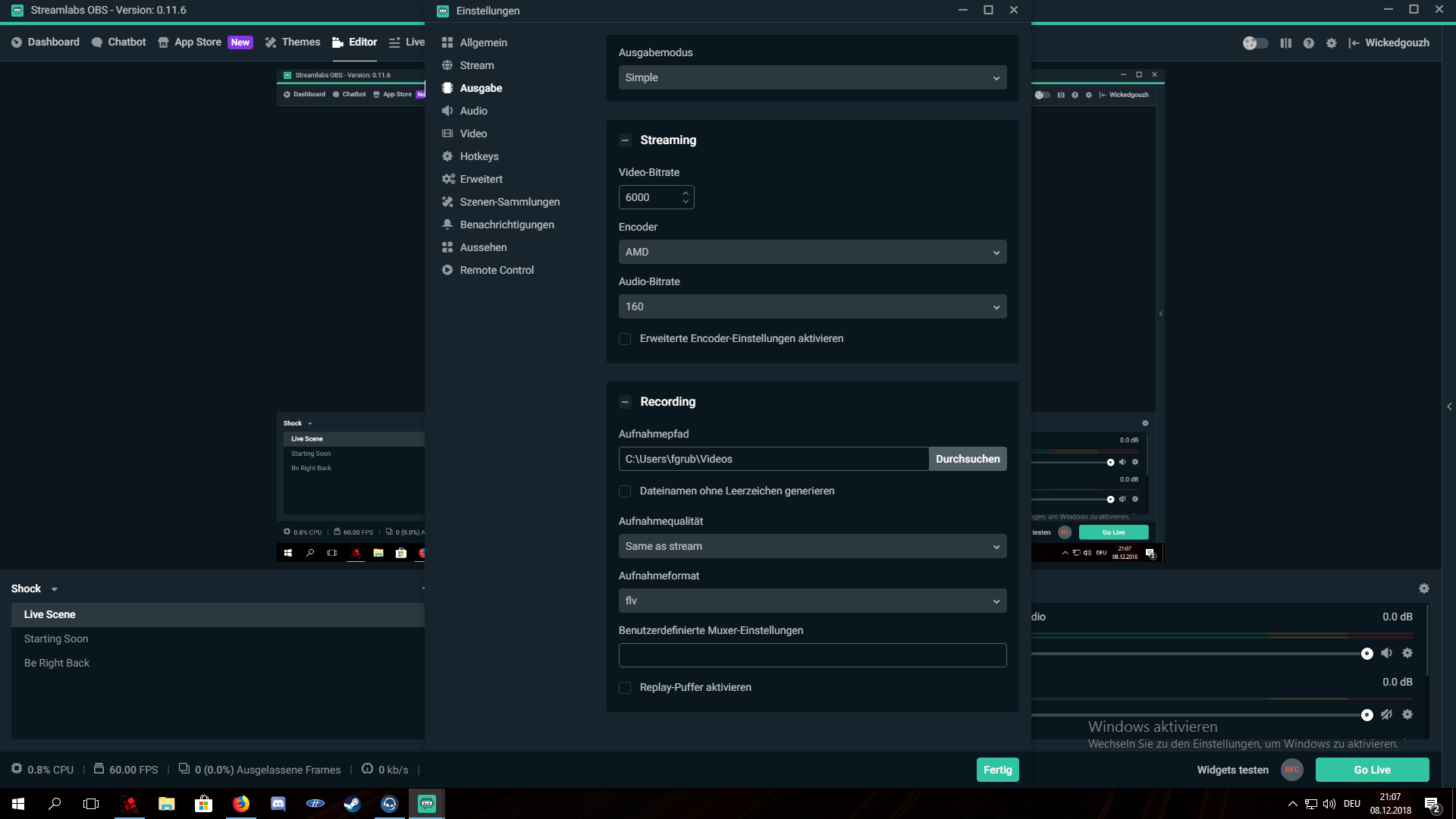Click the REC record button
Viewport: 1456px width, 819px height.
1291,770
